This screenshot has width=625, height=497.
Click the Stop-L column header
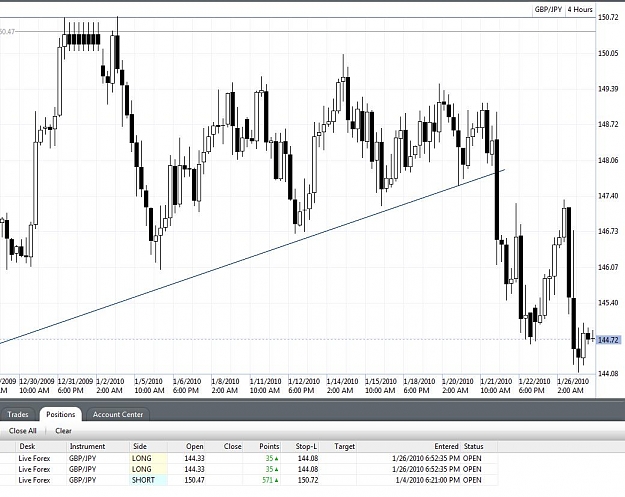(x=306, y=446)
